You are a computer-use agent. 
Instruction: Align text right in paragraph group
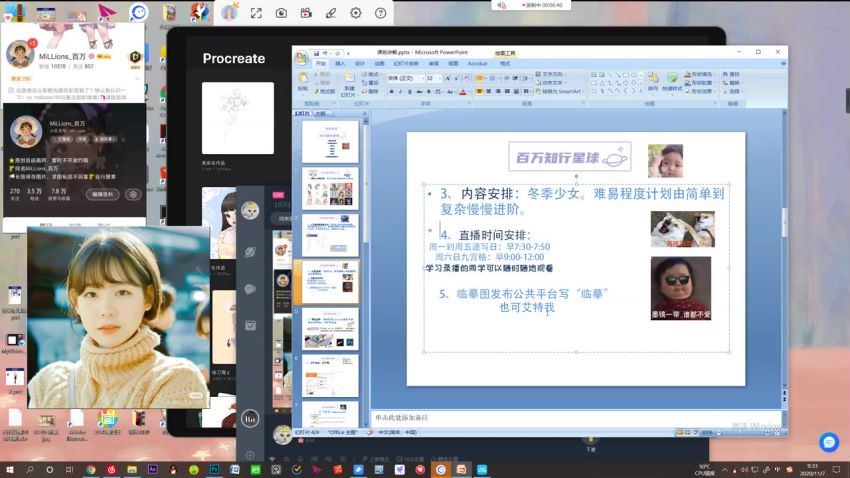pos(498,92)
